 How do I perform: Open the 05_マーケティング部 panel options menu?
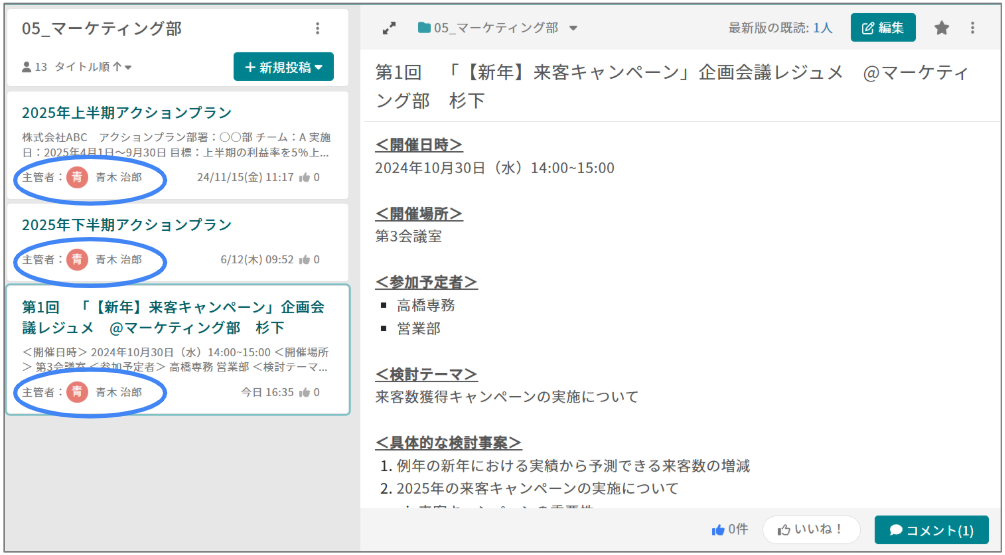[318, 29]
